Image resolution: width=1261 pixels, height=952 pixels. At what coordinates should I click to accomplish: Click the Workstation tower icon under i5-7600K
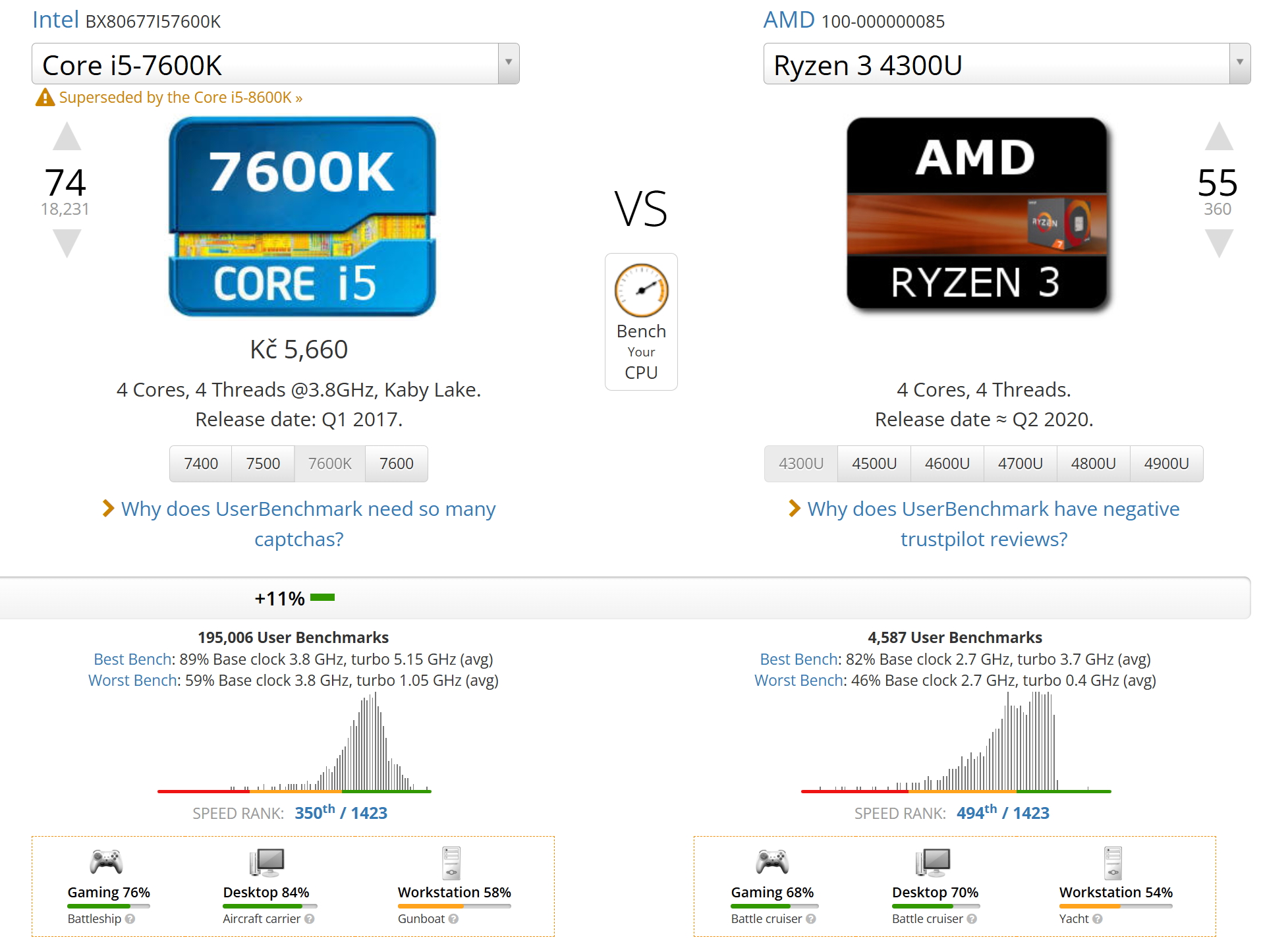pyautogui.click(x=453, y=862)
